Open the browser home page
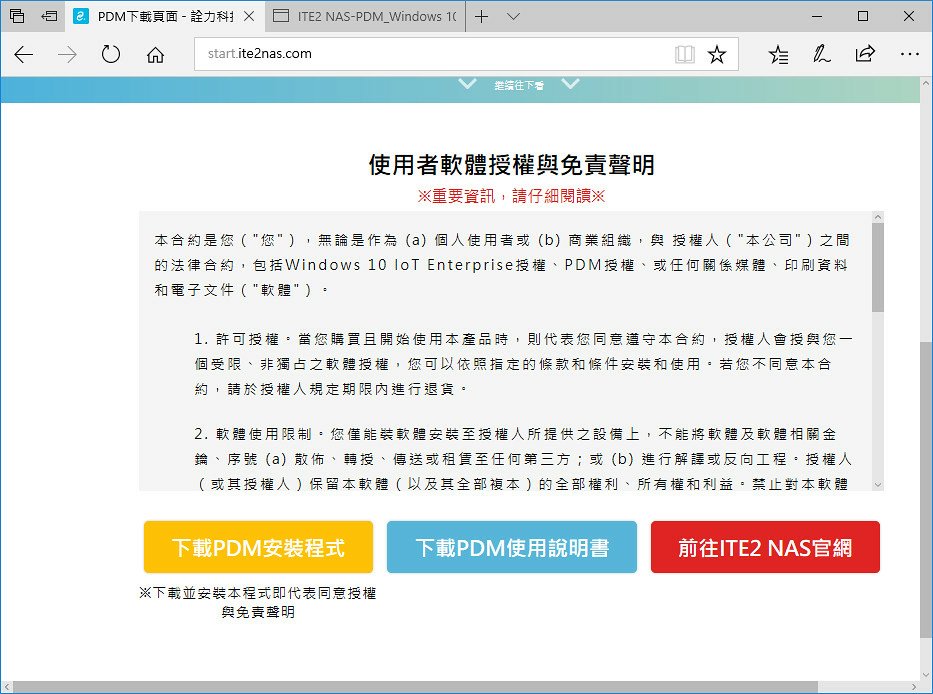This screenshot has height=694, width=933. pos(155,55)
